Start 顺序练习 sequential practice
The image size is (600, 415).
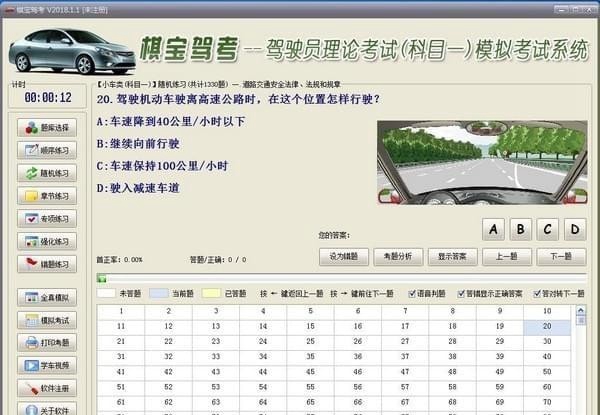coord(47,150)
